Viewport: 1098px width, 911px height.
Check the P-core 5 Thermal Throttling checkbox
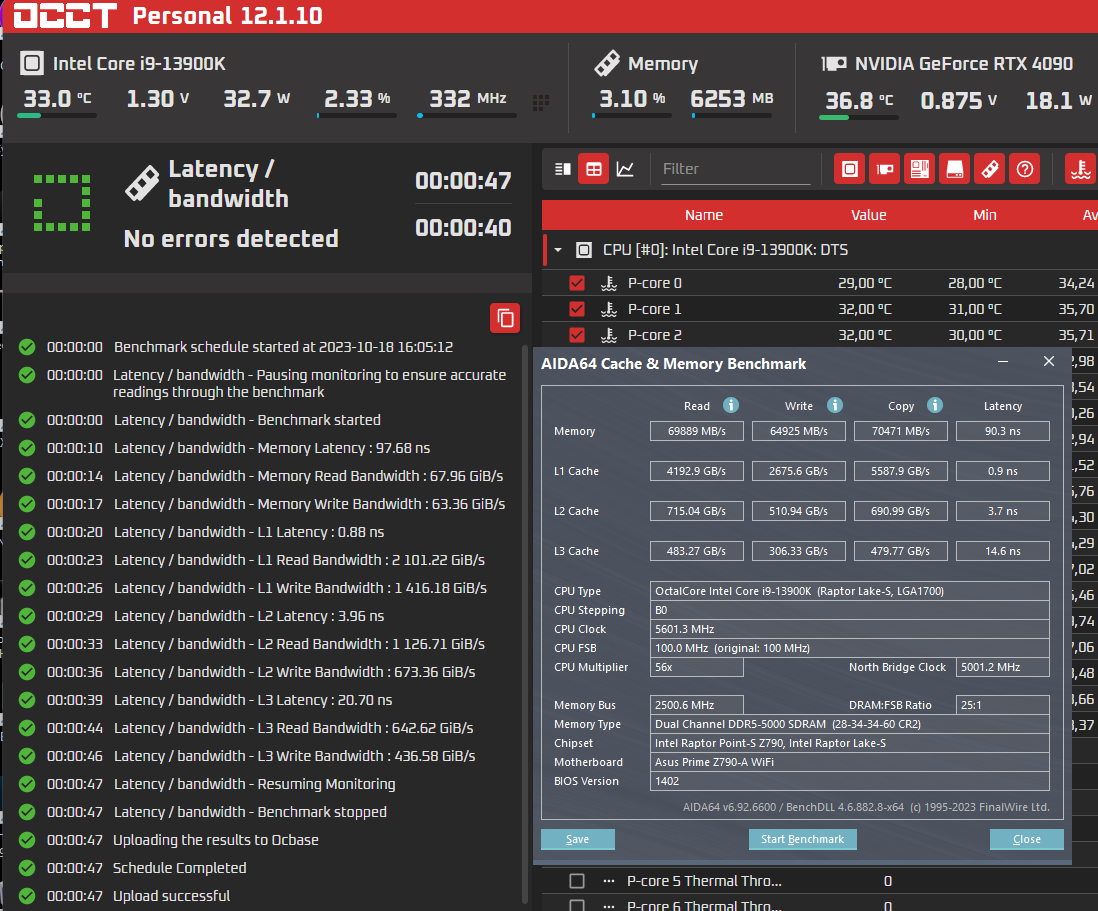click(577, 881)
